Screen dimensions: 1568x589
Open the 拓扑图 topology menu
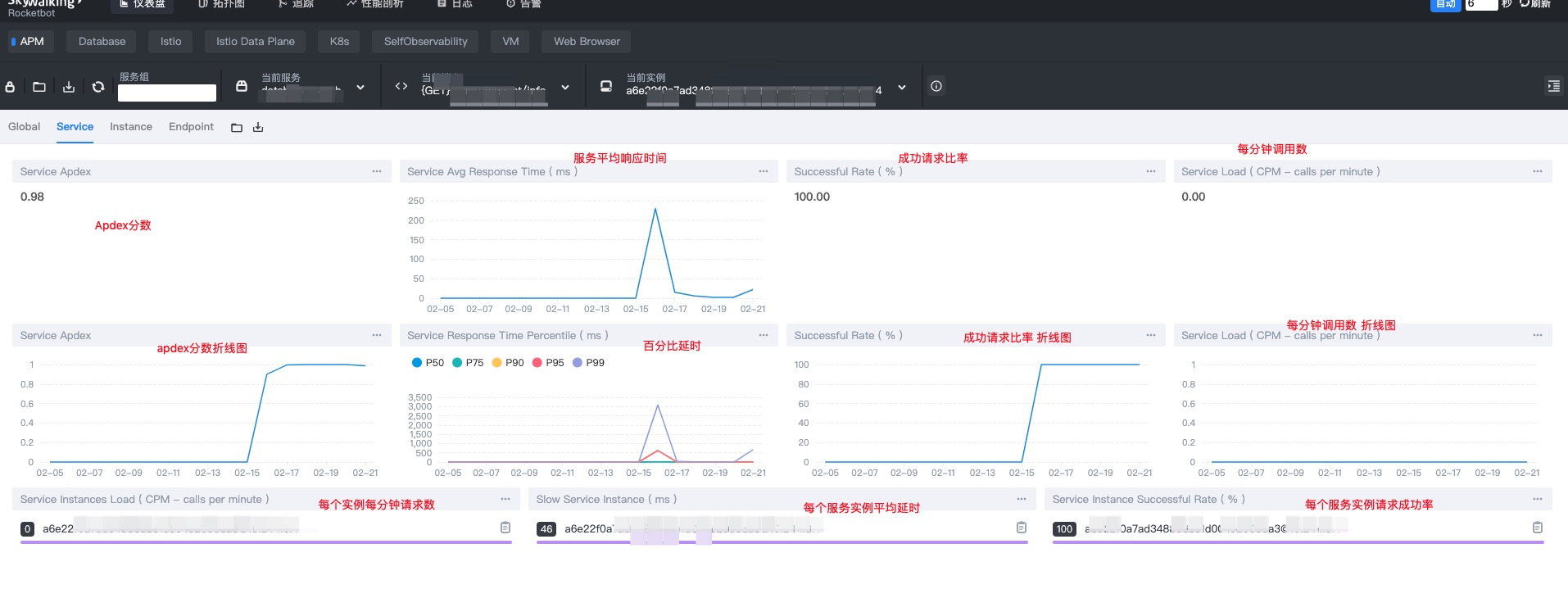pos(222,4)
